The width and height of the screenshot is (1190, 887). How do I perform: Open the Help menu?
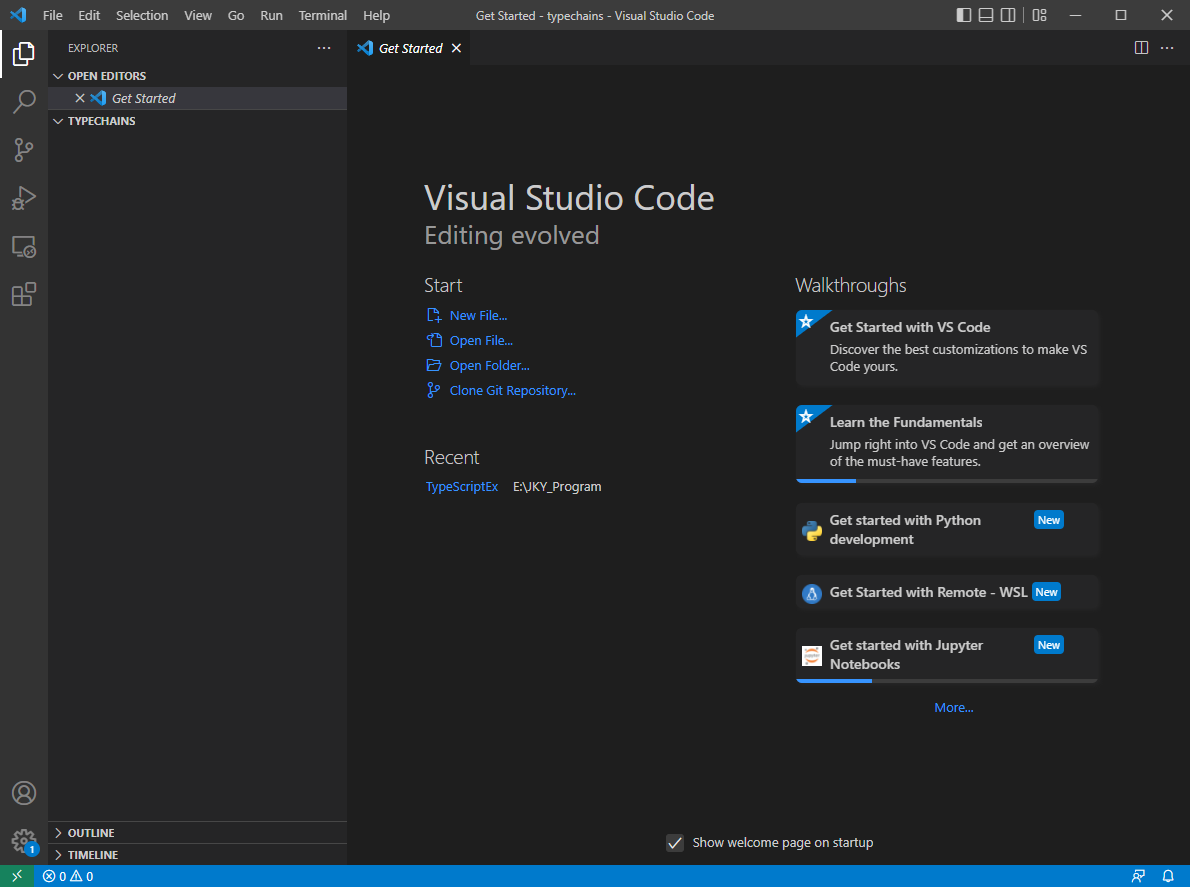coord(376,15)
